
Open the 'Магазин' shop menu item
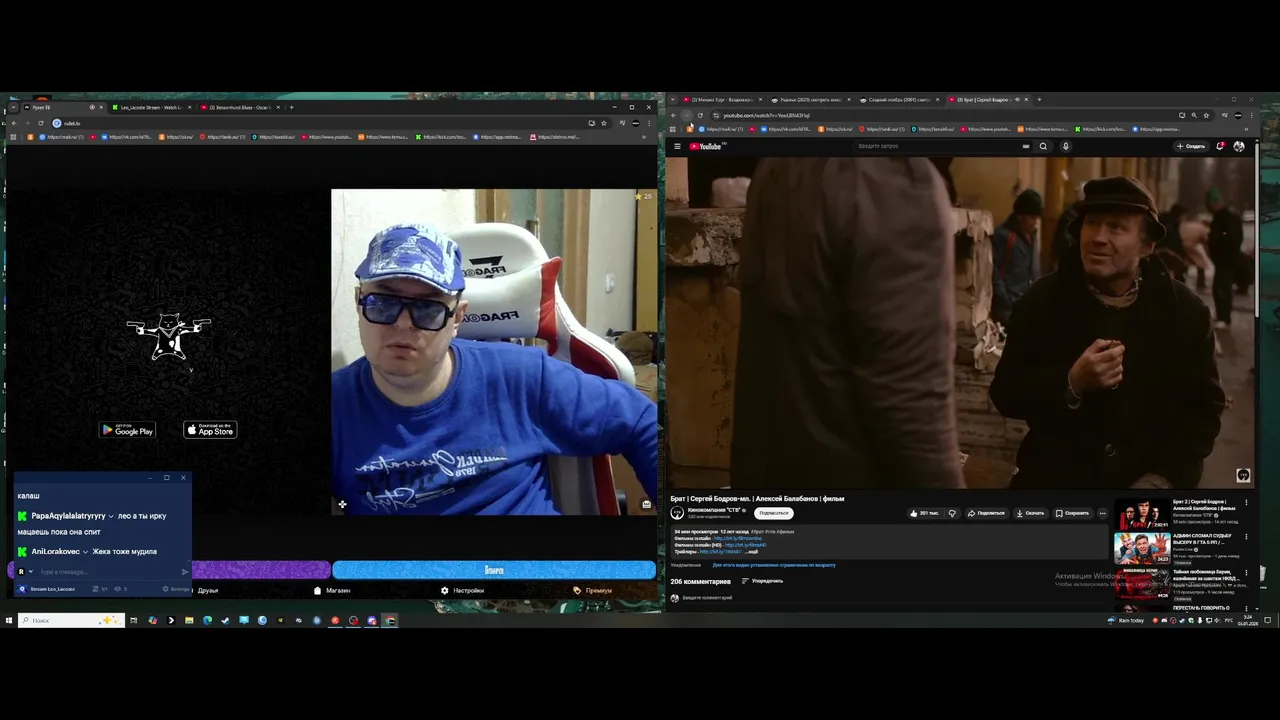click(x=332, y=590)
